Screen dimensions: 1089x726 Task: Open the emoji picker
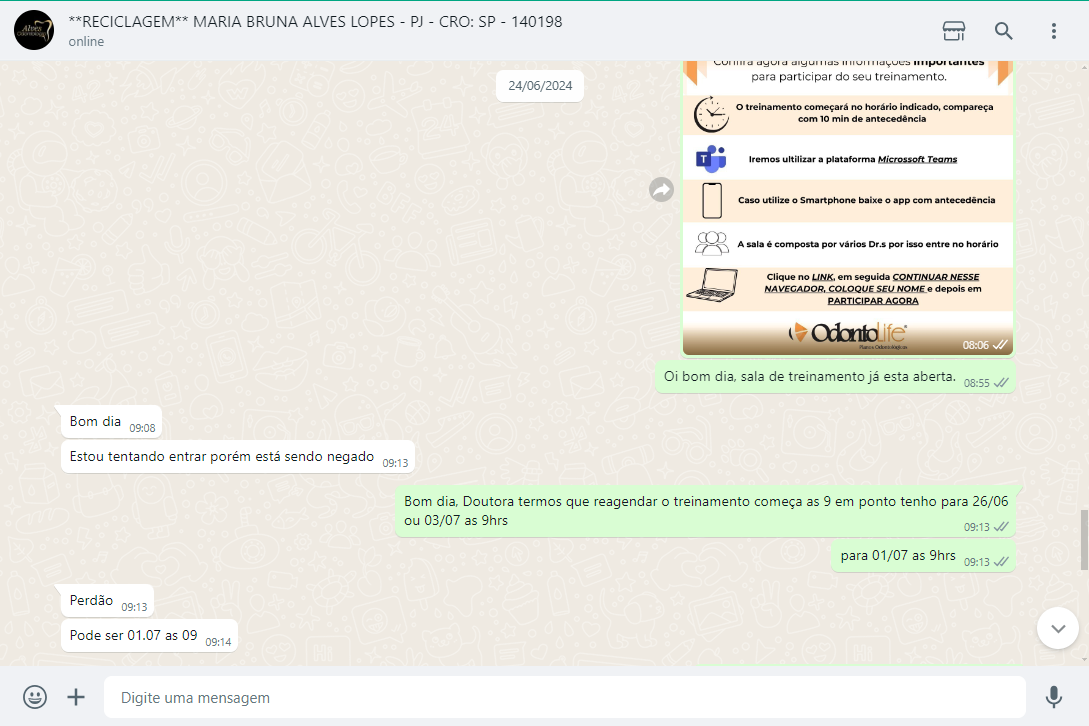point(35,697)
